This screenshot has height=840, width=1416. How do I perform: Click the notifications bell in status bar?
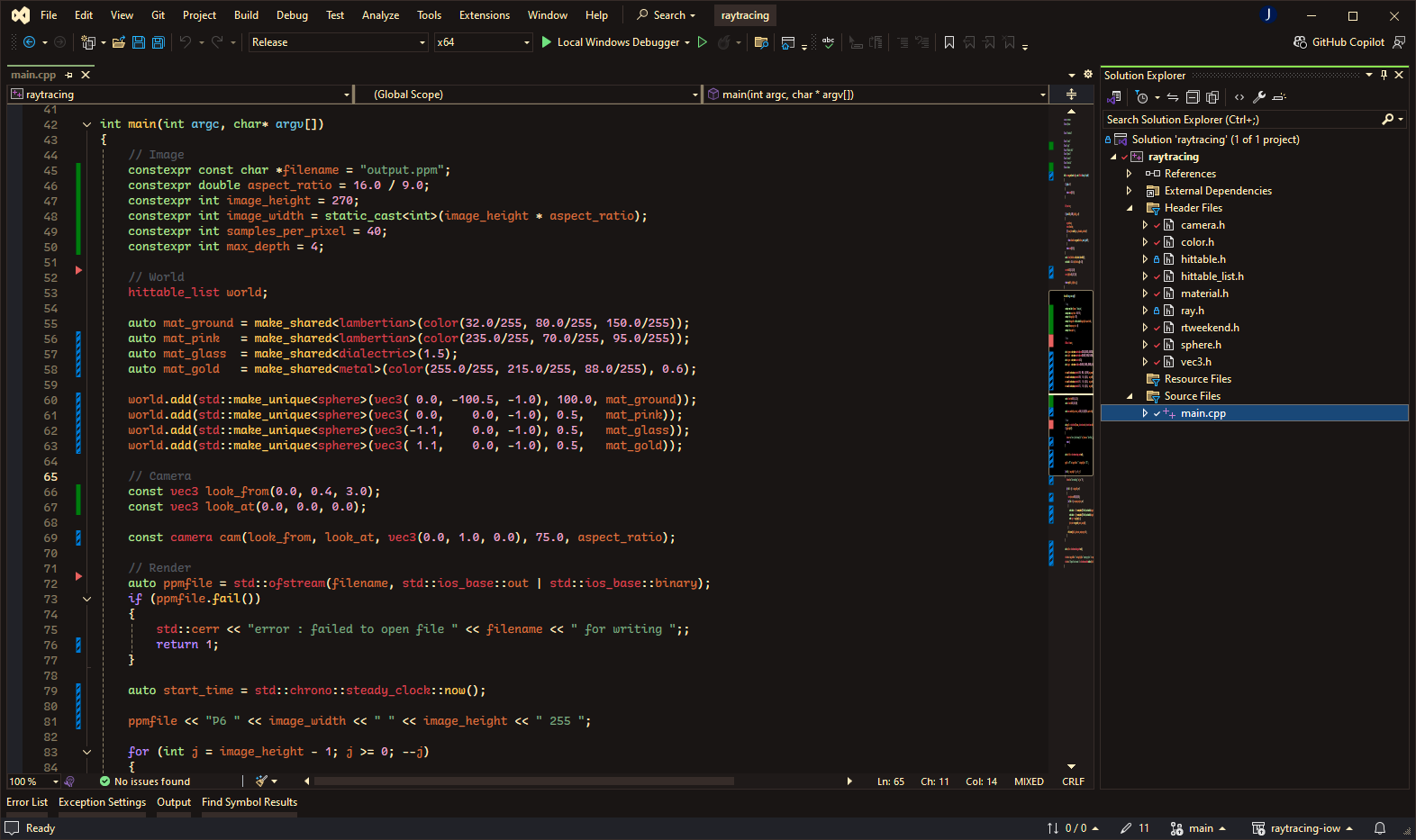[1379, 828]
